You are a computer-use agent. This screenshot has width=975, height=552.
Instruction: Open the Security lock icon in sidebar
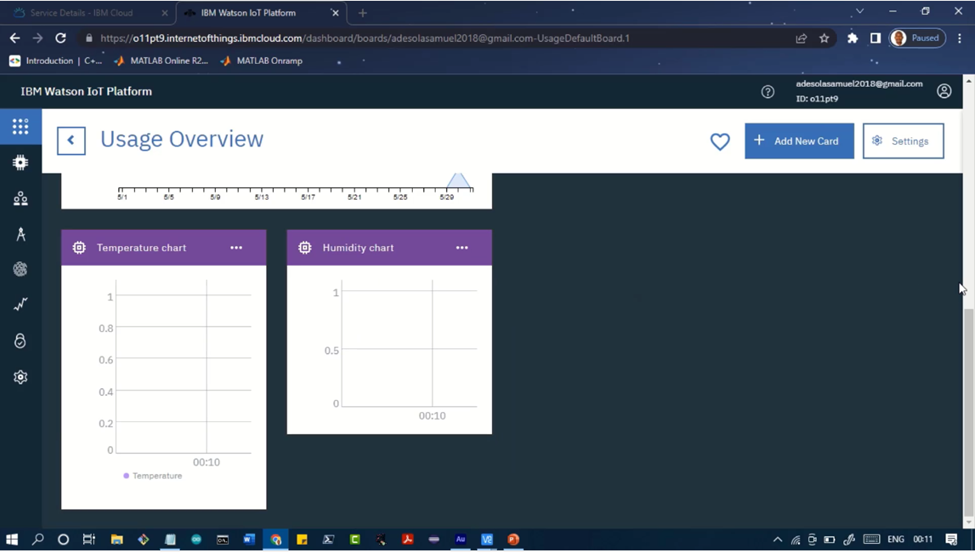(x=21, y=341)
